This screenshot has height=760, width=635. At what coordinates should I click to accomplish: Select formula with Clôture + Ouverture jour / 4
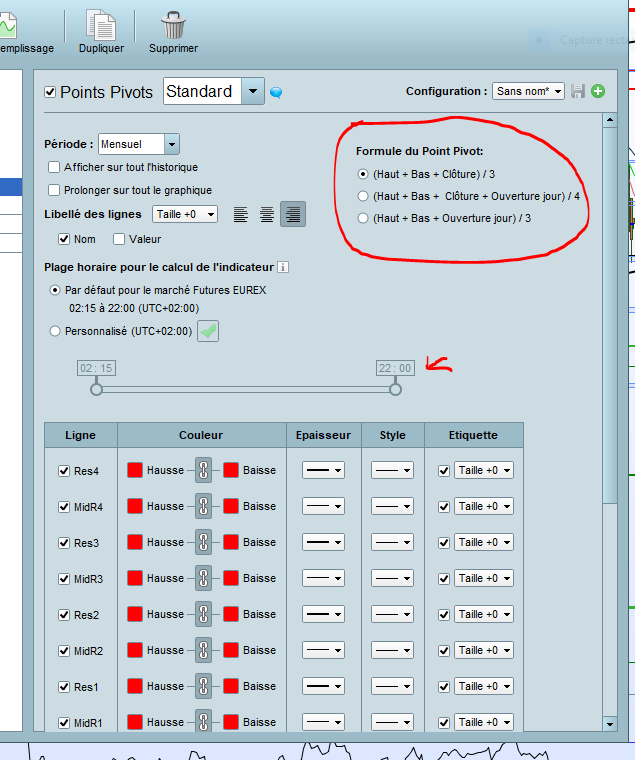(x=363, y=196)
